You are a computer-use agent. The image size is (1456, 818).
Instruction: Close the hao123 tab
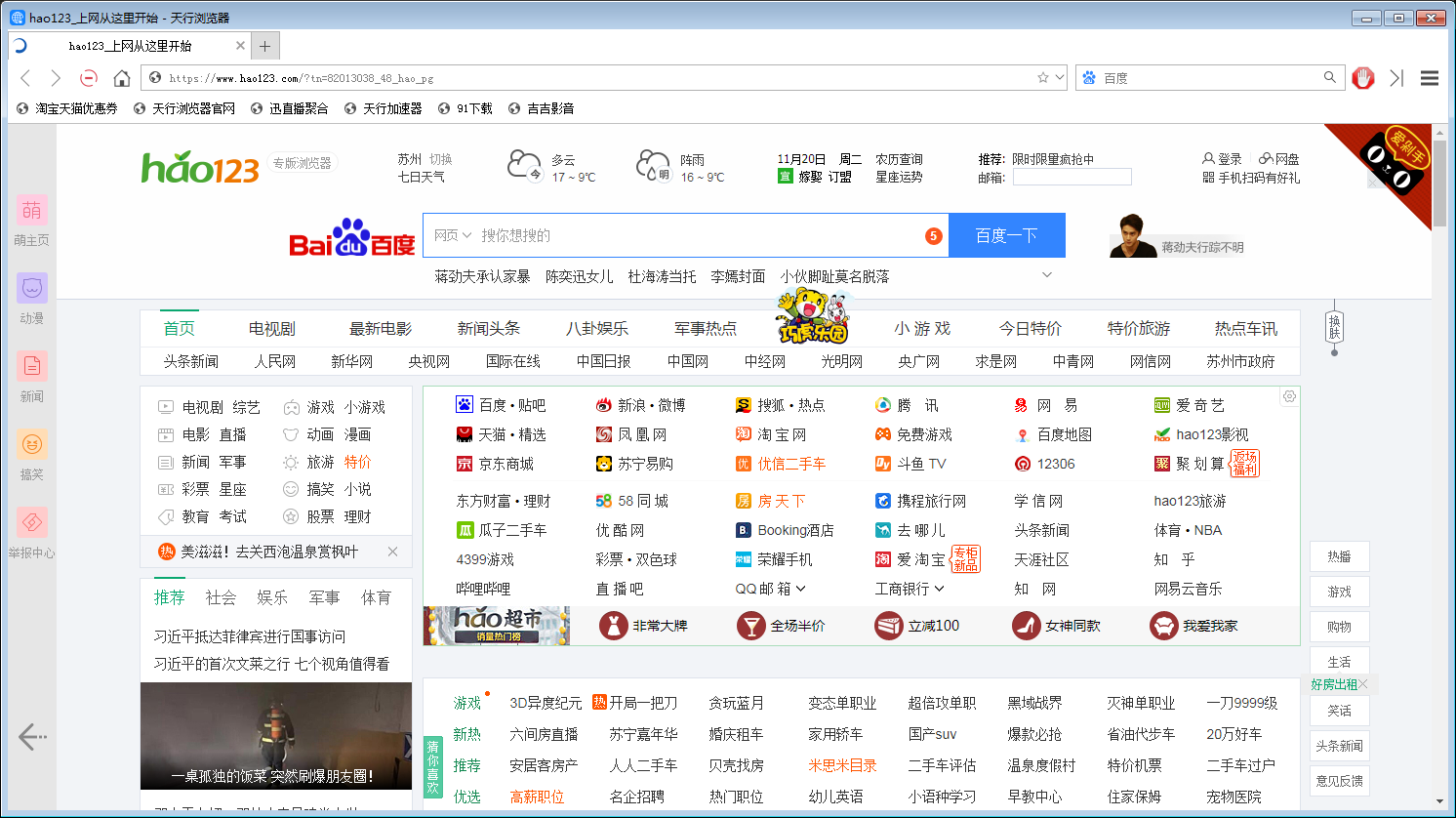240,46
